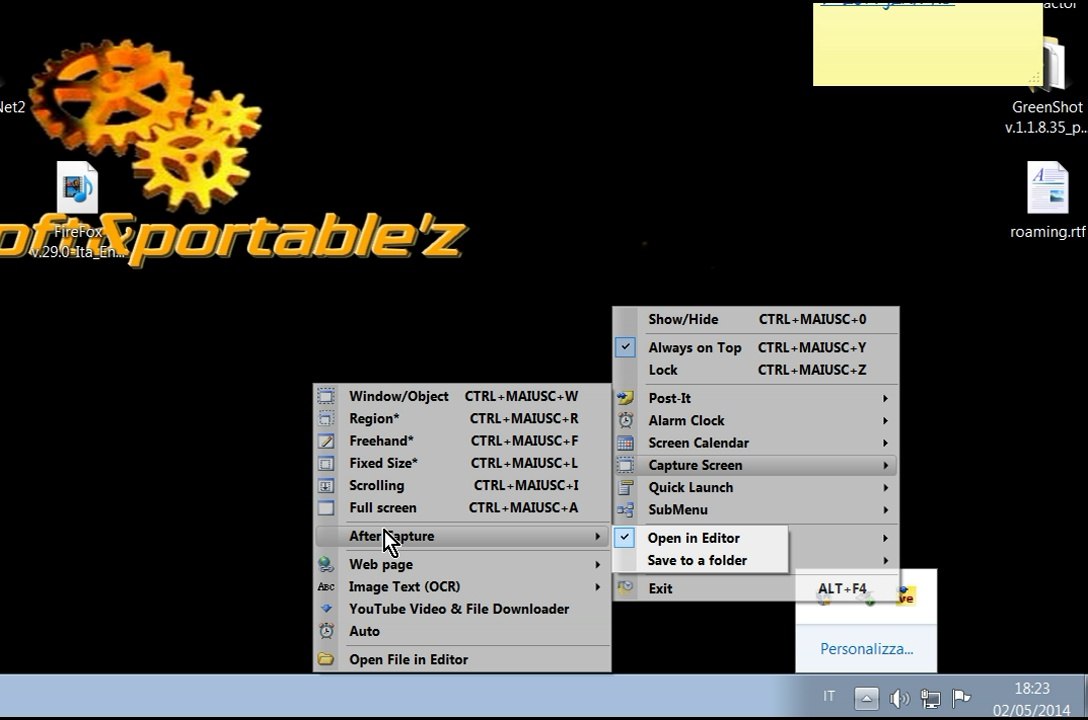The height and width of the screenshot is (720, 1088).
Task: Select YouTube Video & File Downloader
Action: click(x=462, y=609)
